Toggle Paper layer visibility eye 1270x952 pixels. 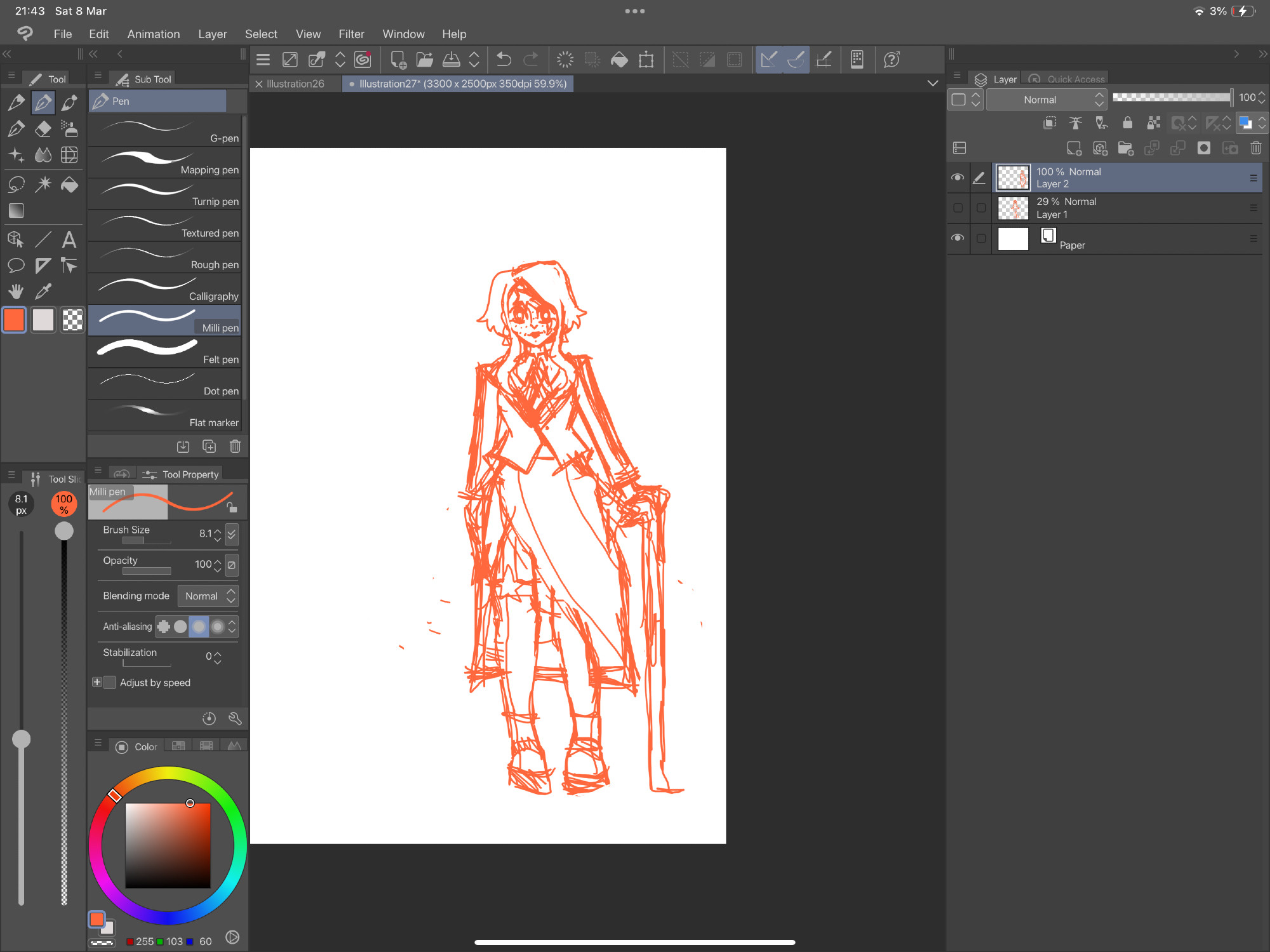pos(958,238)
